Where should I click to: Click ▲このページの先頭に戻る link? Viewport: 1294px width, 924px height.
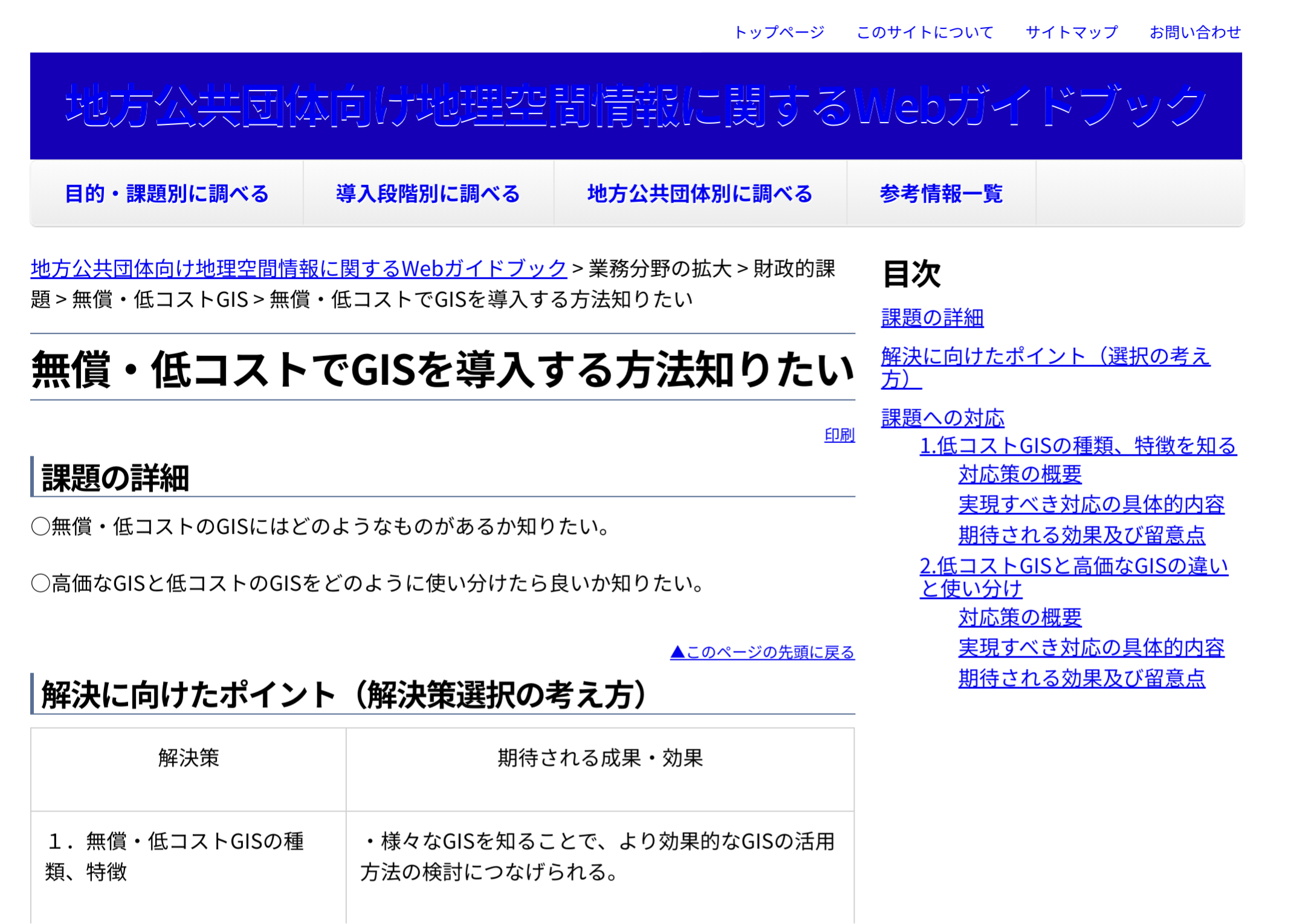click(762, 652)
